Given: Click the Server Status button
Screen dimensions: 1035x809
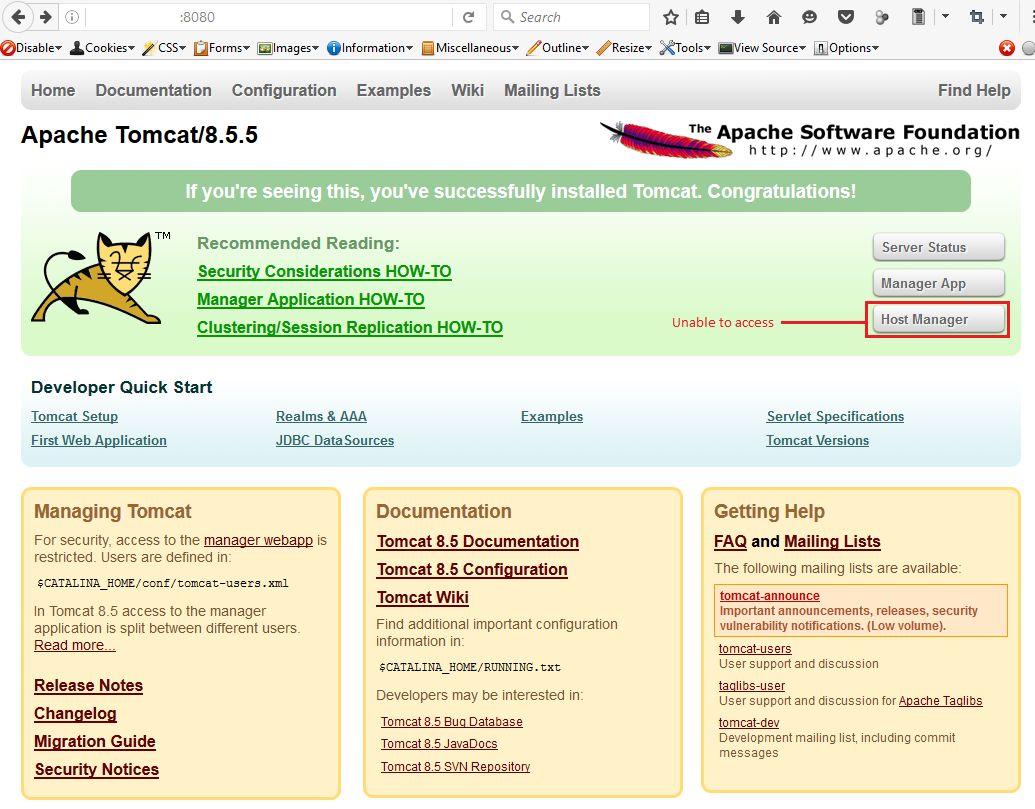Looking at the screenshot, I should pos(938,247).
